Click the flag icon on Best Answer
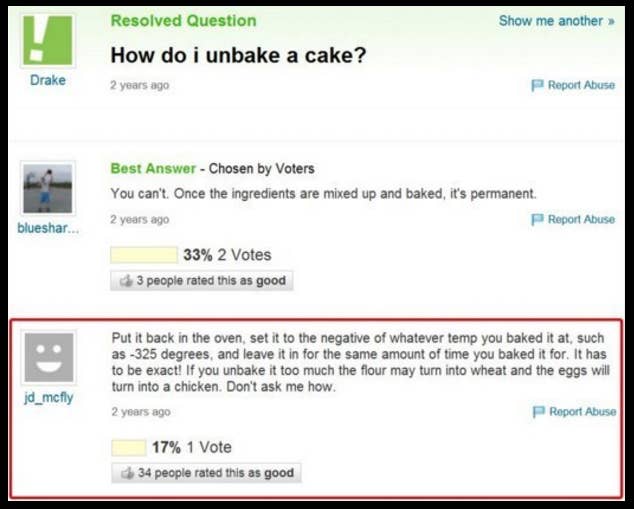The height and width of the screenshot is (509, 634). click(538, 219)
